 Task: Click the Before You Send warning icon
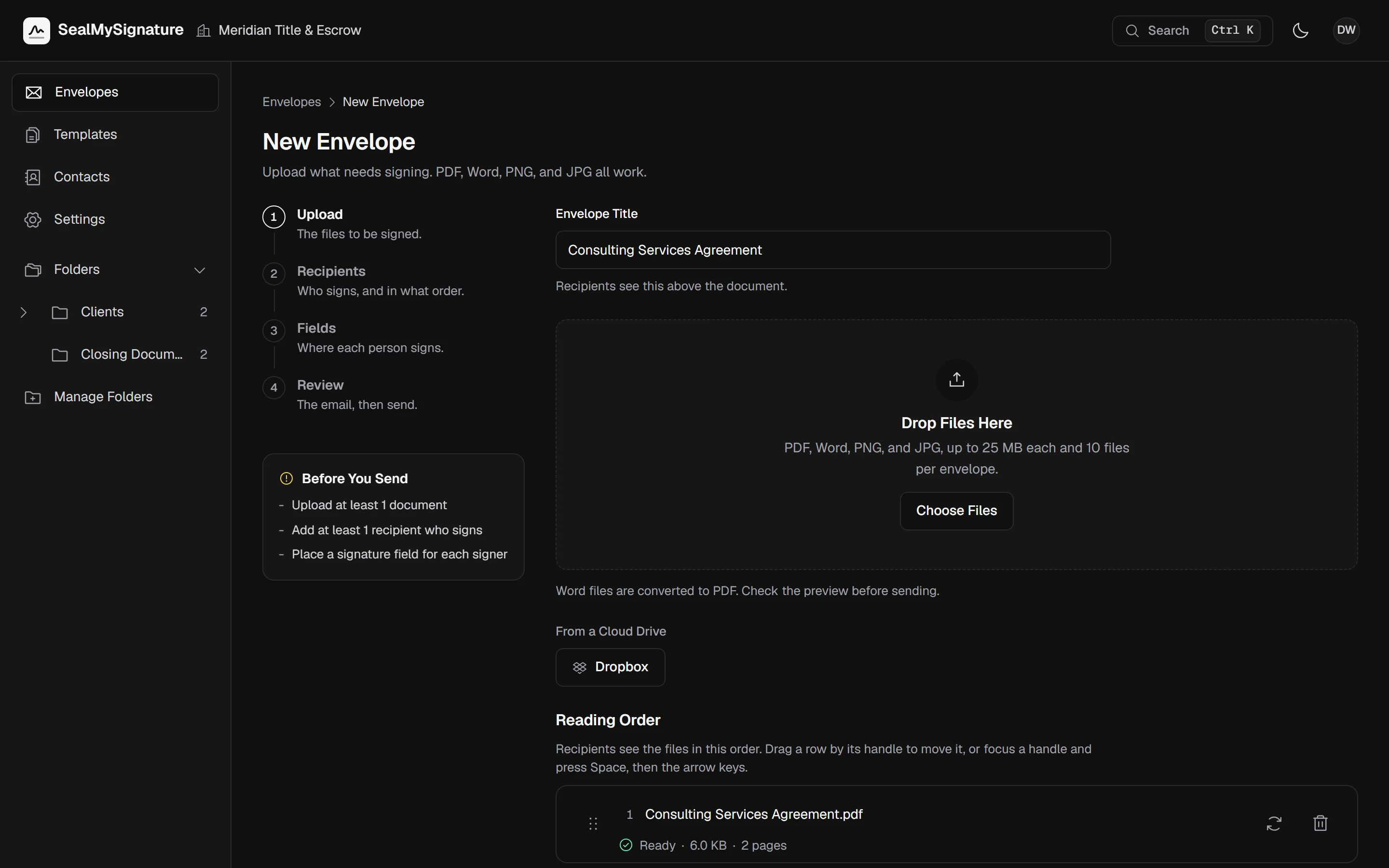pyautogui.click(x=286, y=479)
